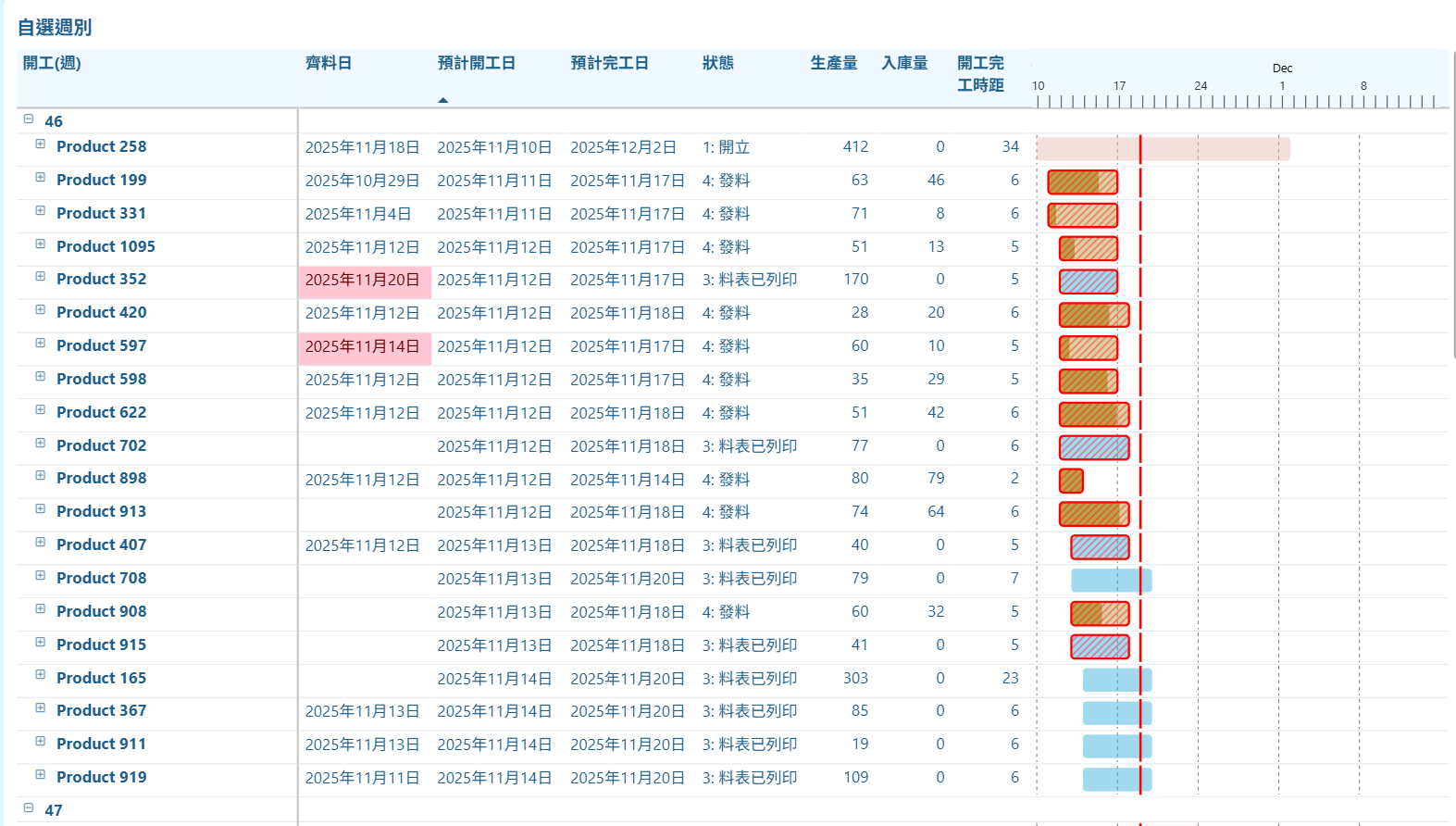Expand the Product 919 row
This screenshot has height=826, width=1456.
point(41,775)
